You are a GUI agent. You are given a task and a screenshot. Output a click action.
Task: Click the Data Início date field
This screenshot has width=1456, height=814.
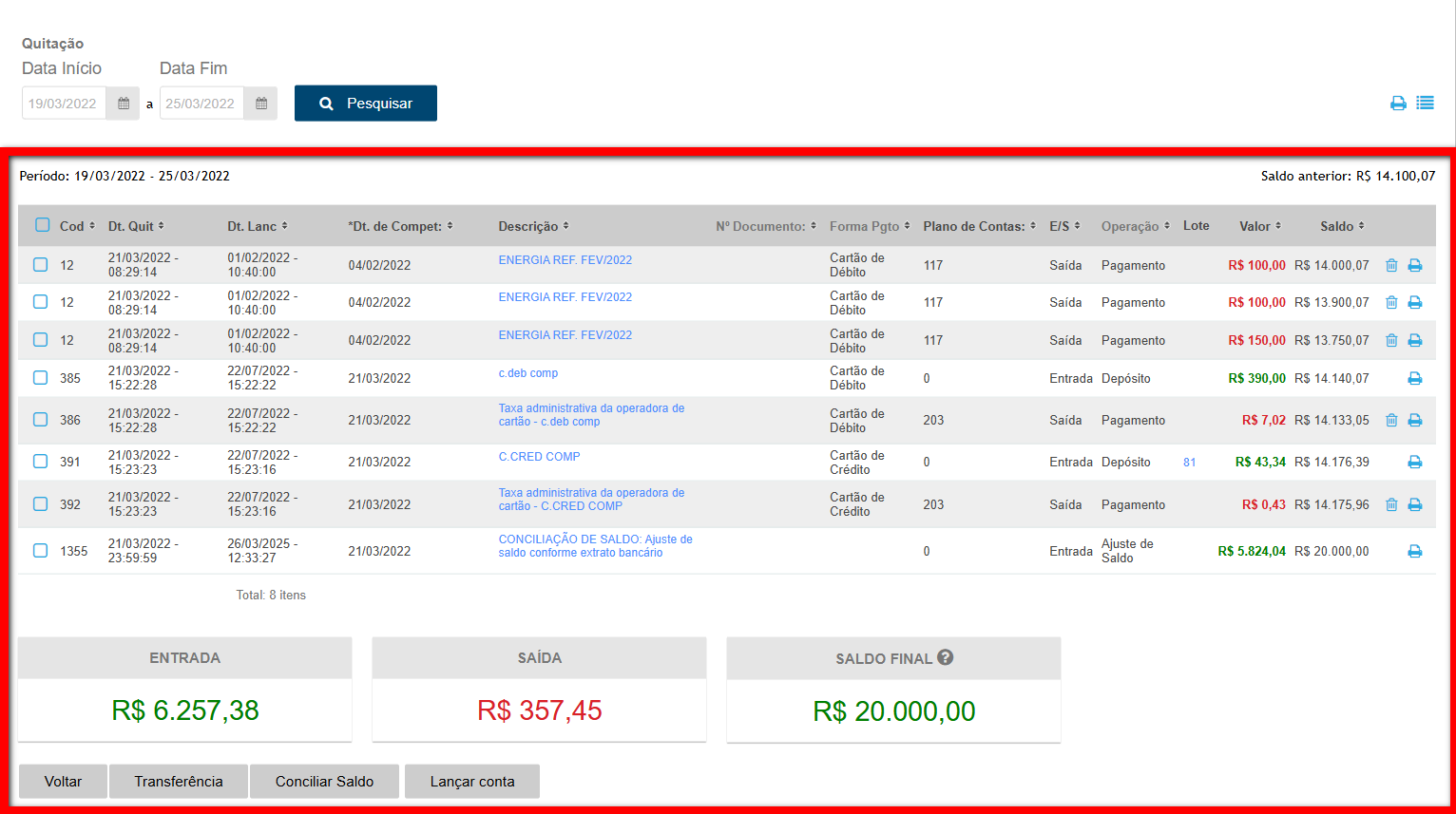63,104
